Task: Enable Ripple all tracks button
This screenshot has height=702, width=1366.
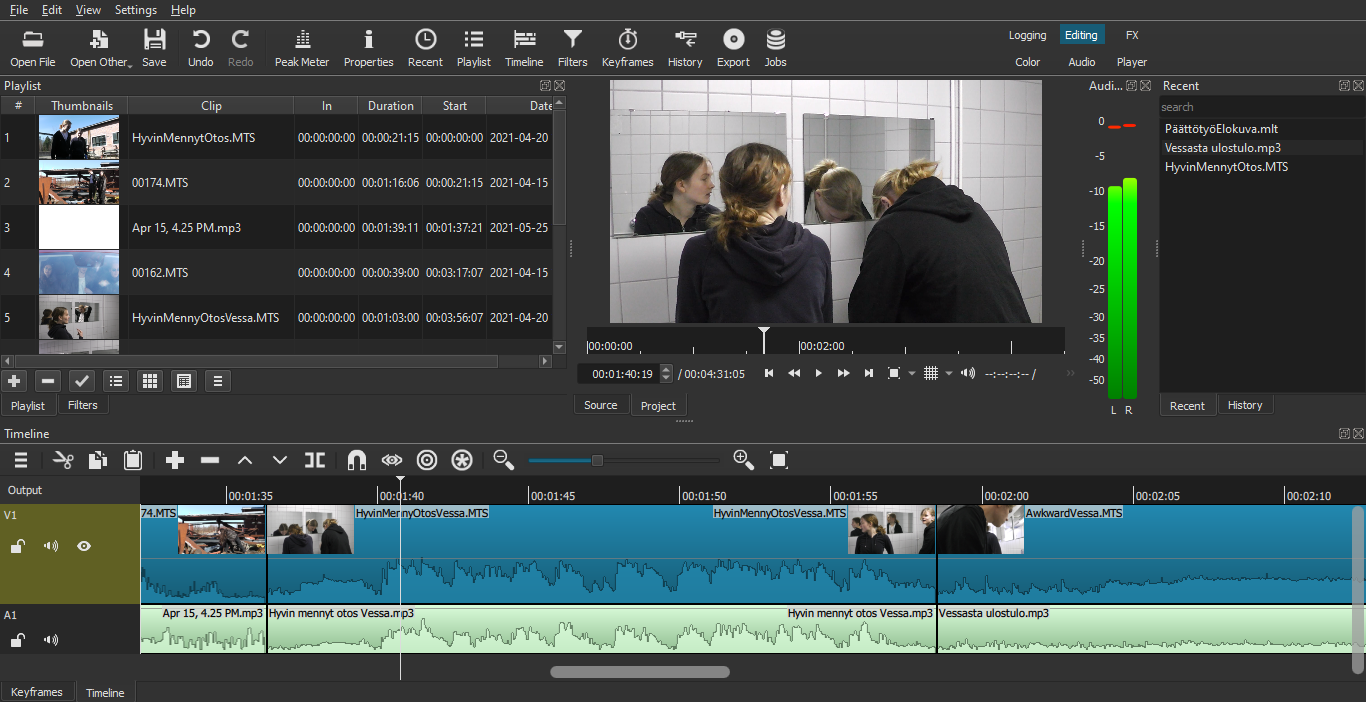Action: click(x=461, y=460)
